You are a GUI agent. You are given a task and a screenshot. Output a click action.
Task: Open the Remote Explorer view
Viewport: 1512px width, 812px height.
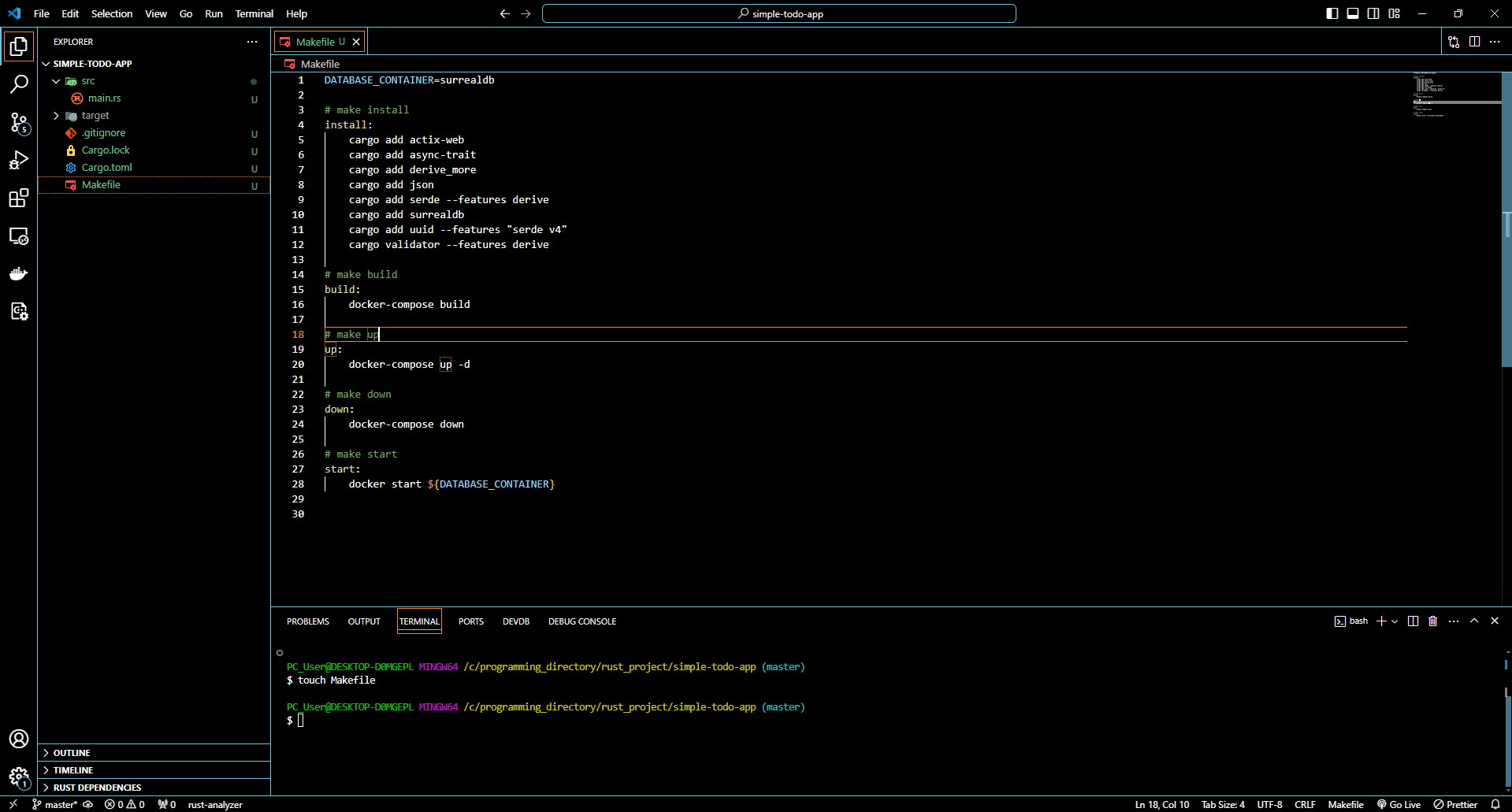pos(19,235)
